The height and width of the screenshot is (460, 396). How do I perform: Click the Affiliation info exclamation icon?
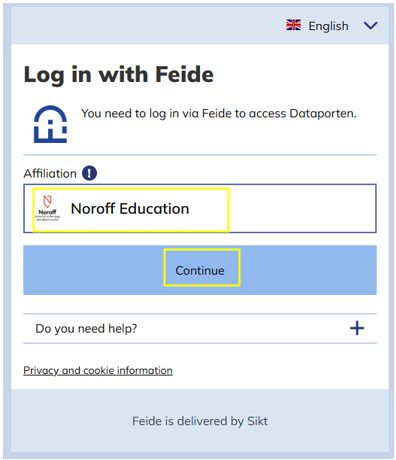click(x=89, y=173)
